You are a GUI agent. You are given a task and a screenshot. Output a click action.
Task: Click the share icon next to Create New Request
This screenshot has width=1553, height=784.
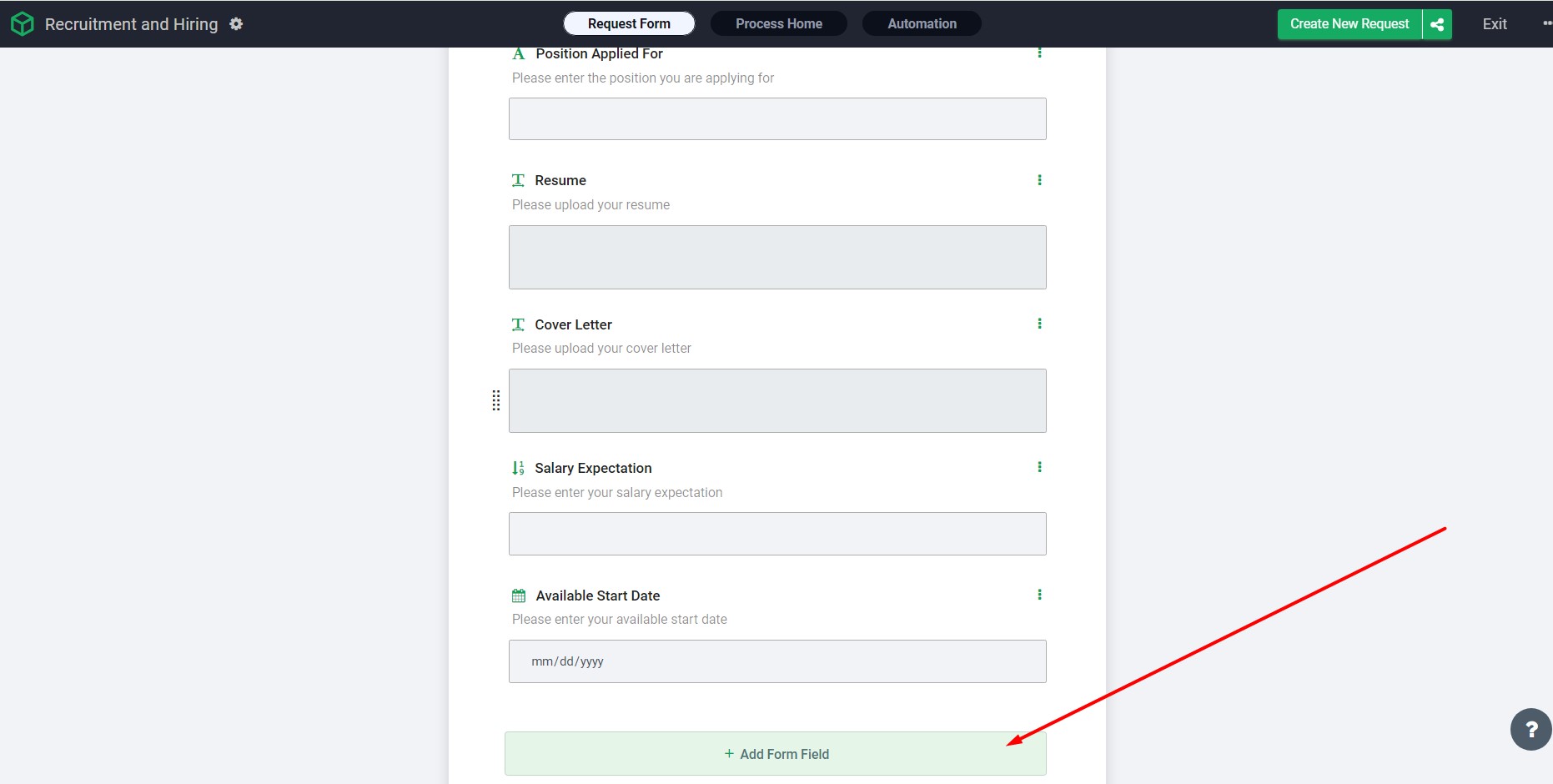pos(1437,24)
